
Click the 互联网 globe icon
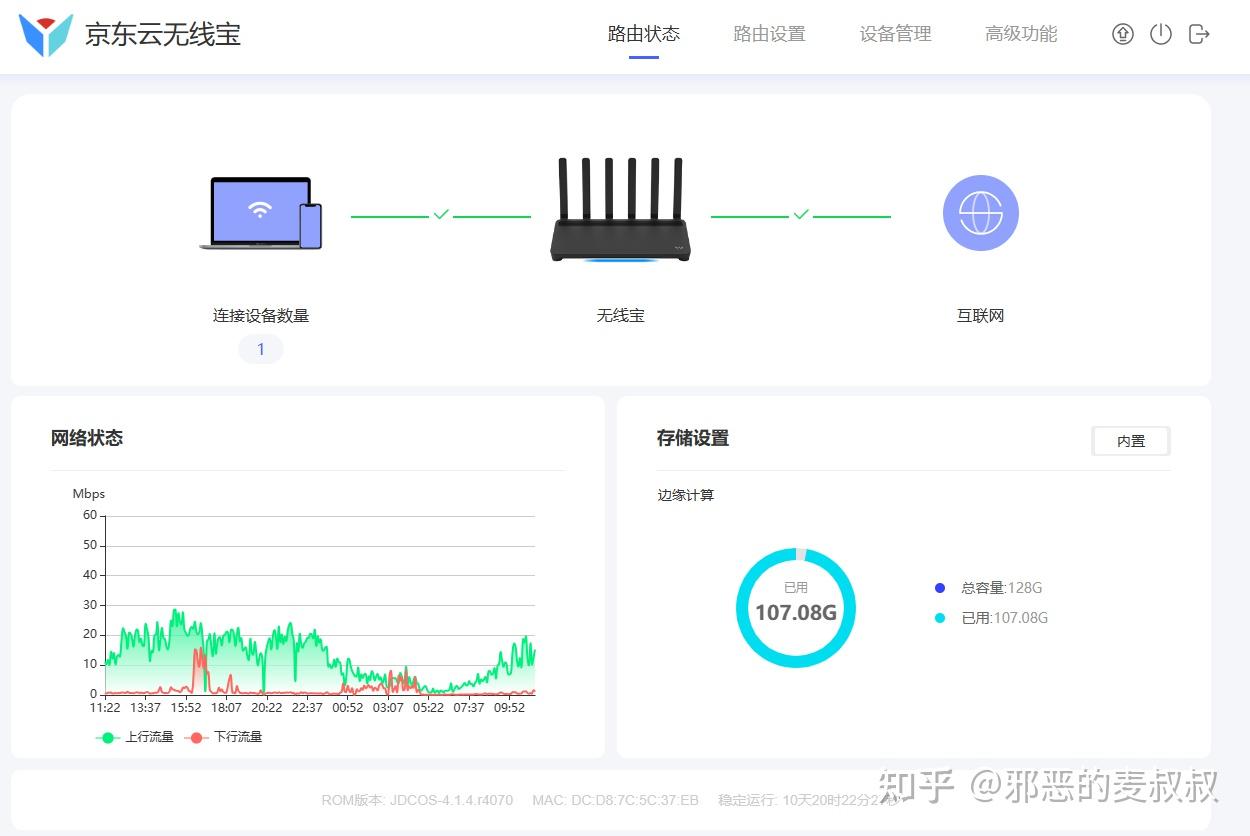(980, 212)
